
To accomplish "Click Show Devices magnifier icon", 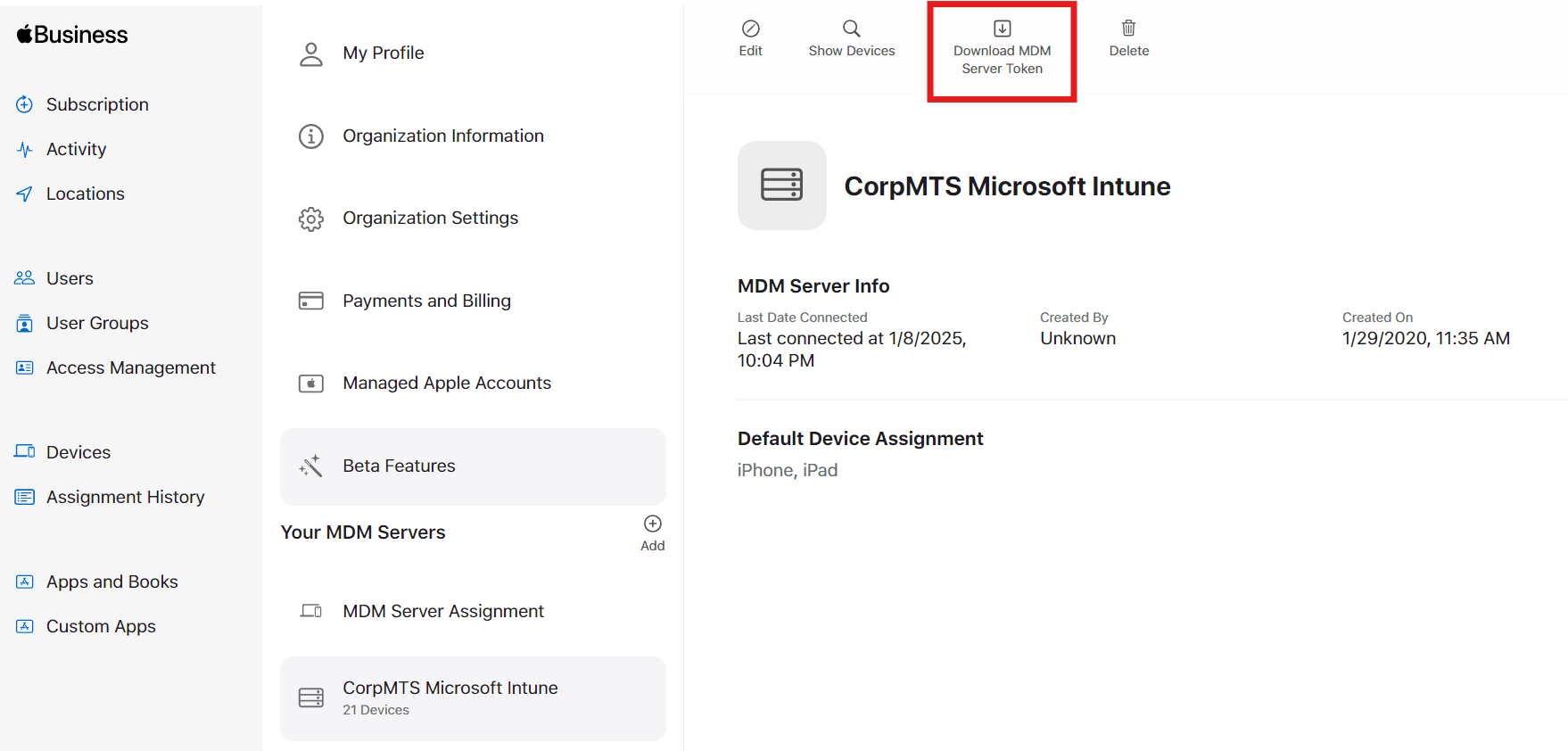I will pyautogui.click(x=852, y=29).
